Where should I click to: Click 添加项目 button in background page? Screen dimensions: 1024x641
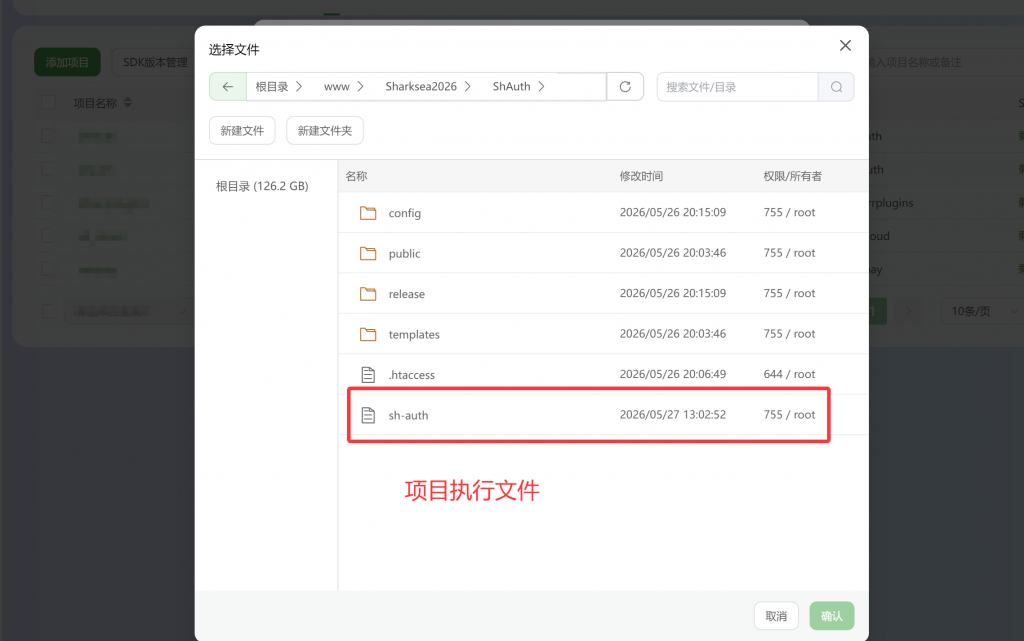(x=67, y=62)
